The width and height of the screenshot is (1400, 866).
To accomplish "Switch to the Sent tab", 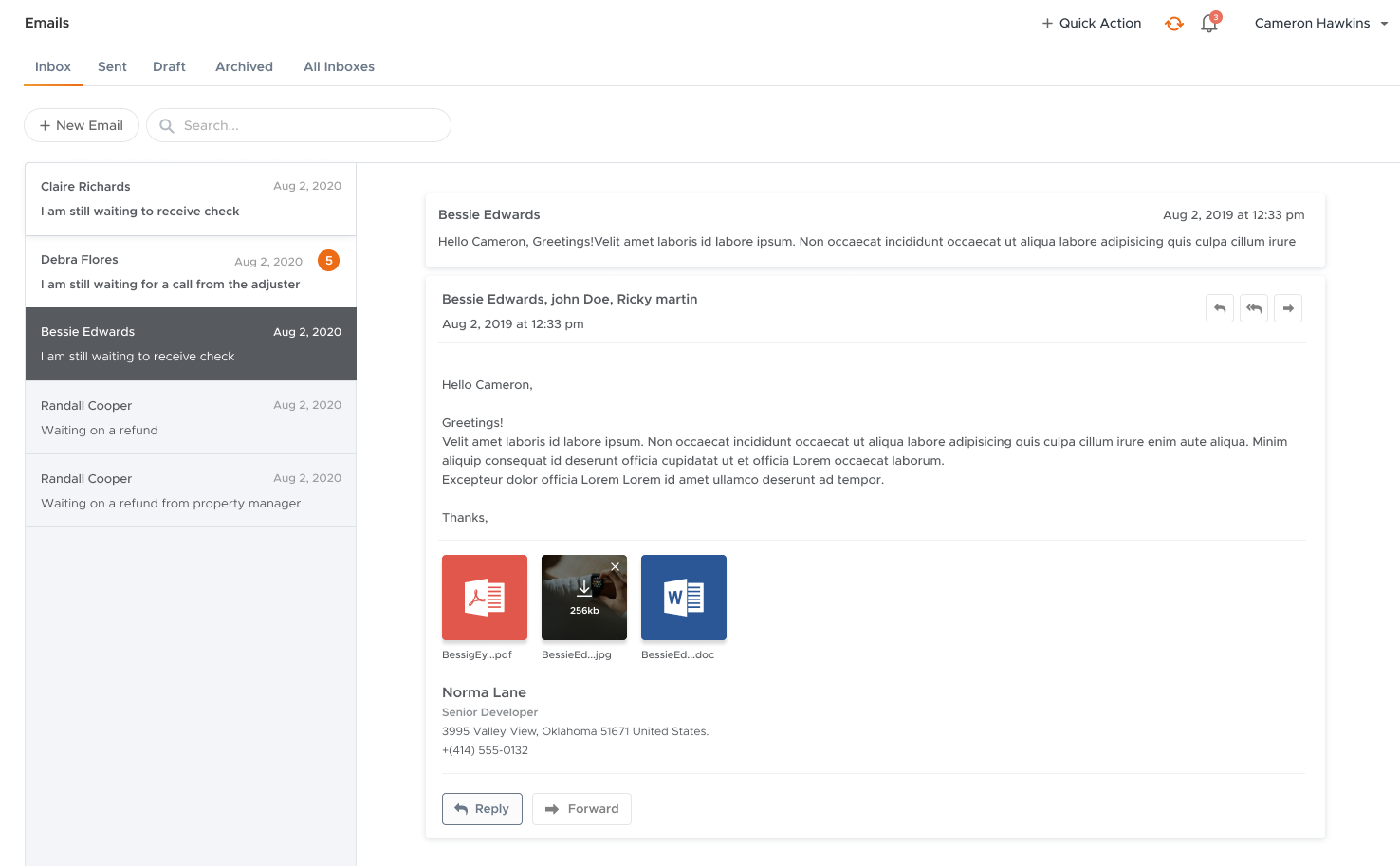I will point(112,66).
